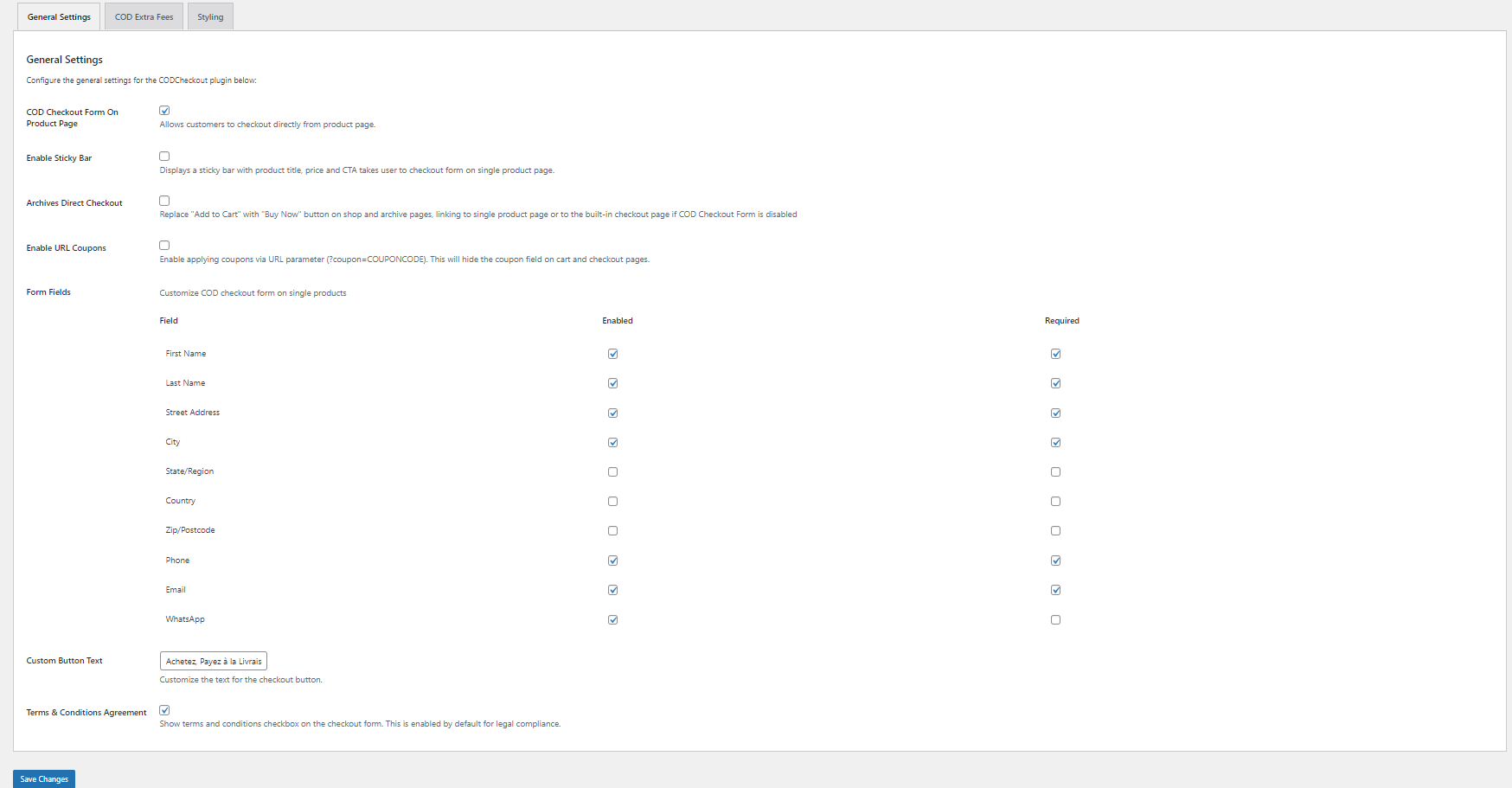Switch to the General Settings tab
Image resolution: width=1512 pixels, height=788 pixels.
point(59,16)
